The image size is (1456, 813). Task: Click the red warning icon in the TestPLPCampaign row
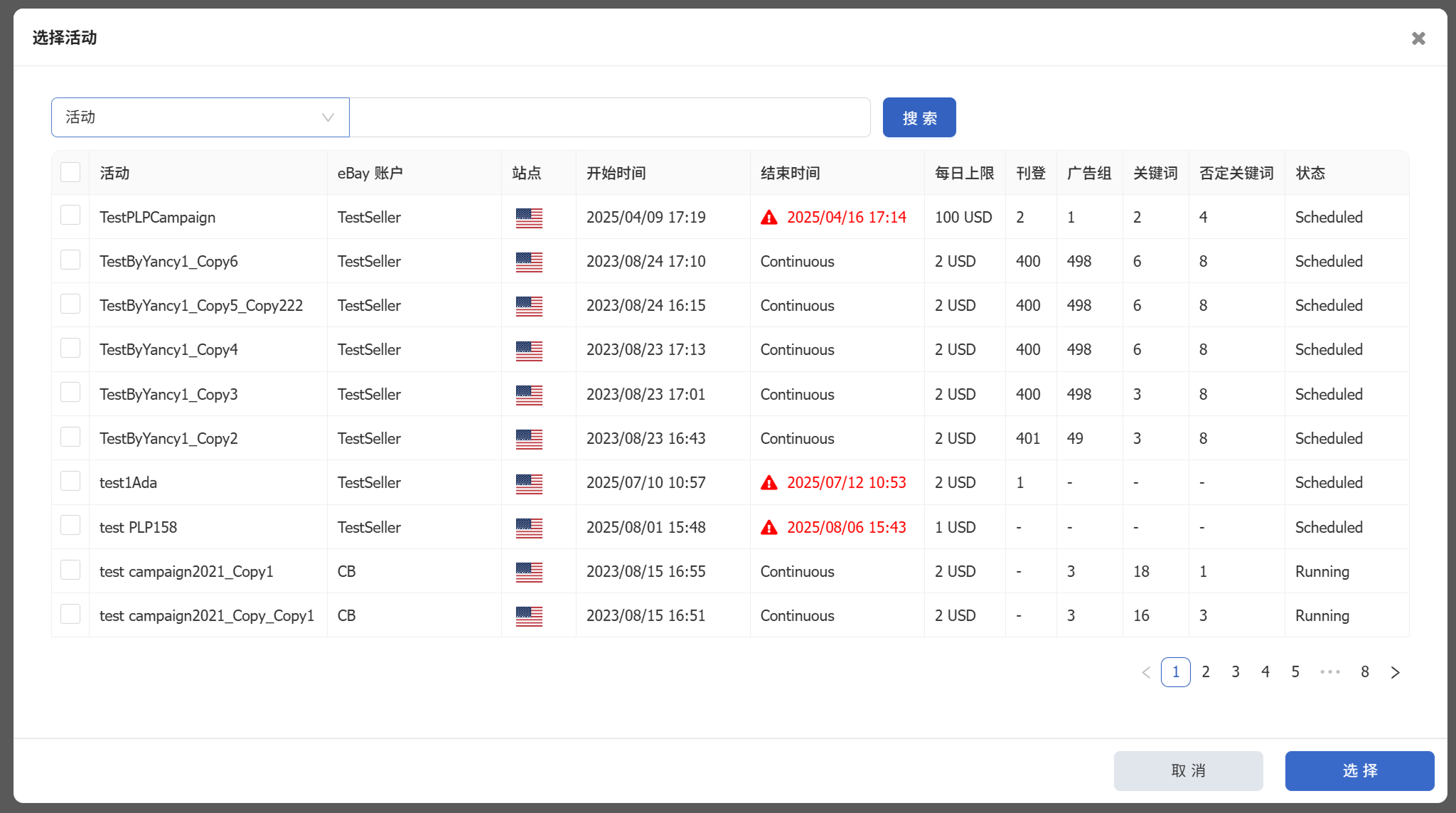[769, 218]
